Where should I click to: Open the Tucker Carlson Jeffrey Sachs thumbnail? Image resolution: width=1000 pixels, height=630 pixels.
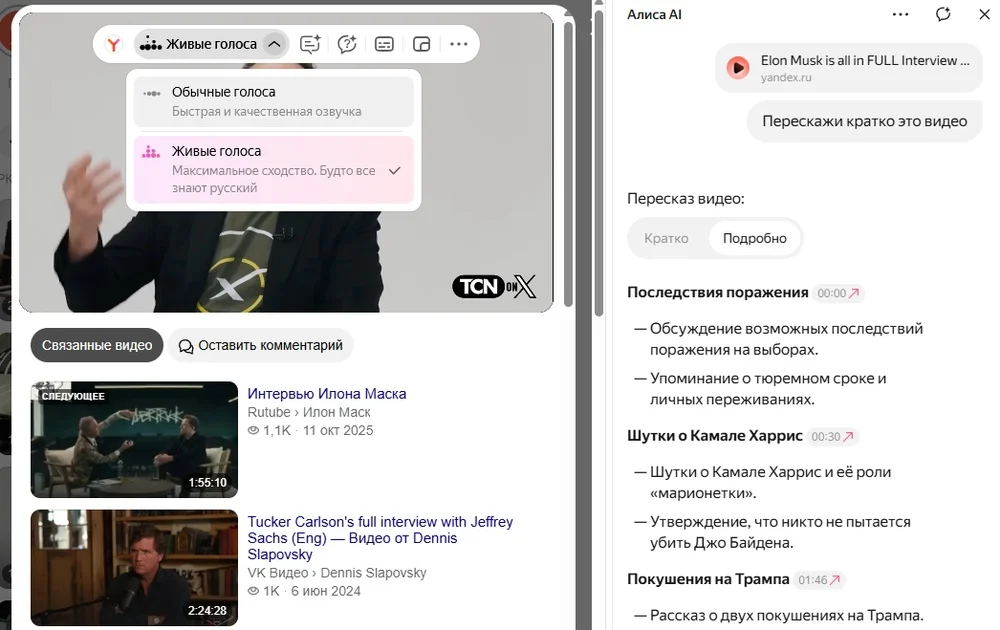(134, 568)
